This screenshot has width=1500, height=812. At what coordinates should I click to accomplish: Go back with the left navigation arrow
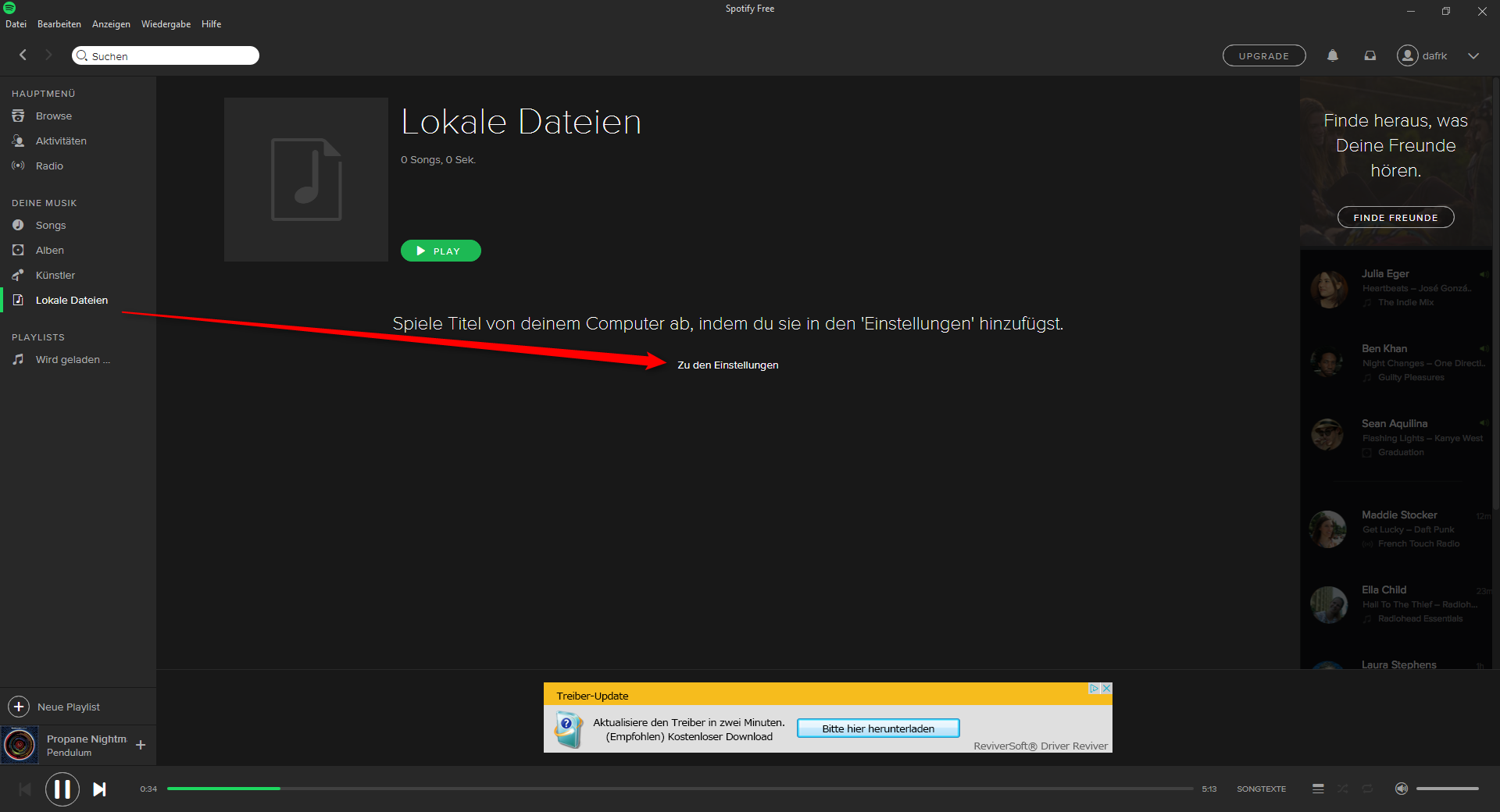click(x=23, y=55)
